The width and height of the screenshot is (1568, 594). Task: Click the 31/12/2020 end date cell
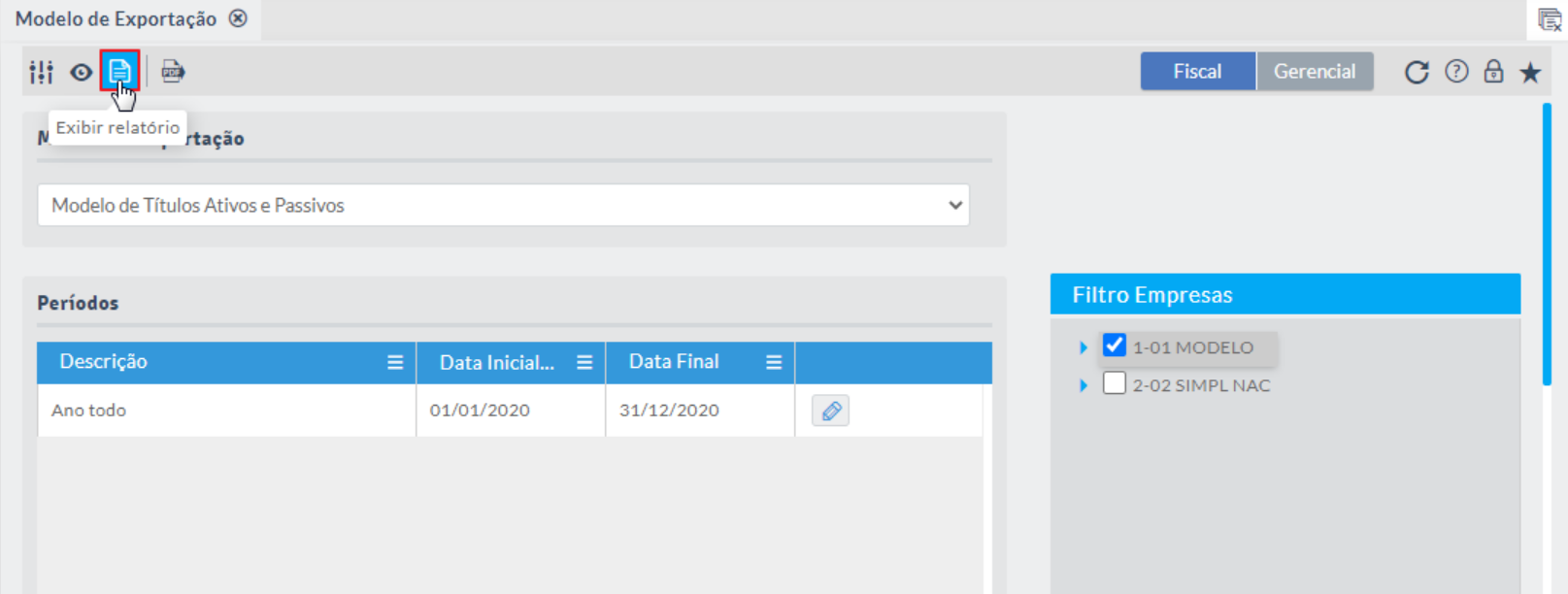coord(700,411)
